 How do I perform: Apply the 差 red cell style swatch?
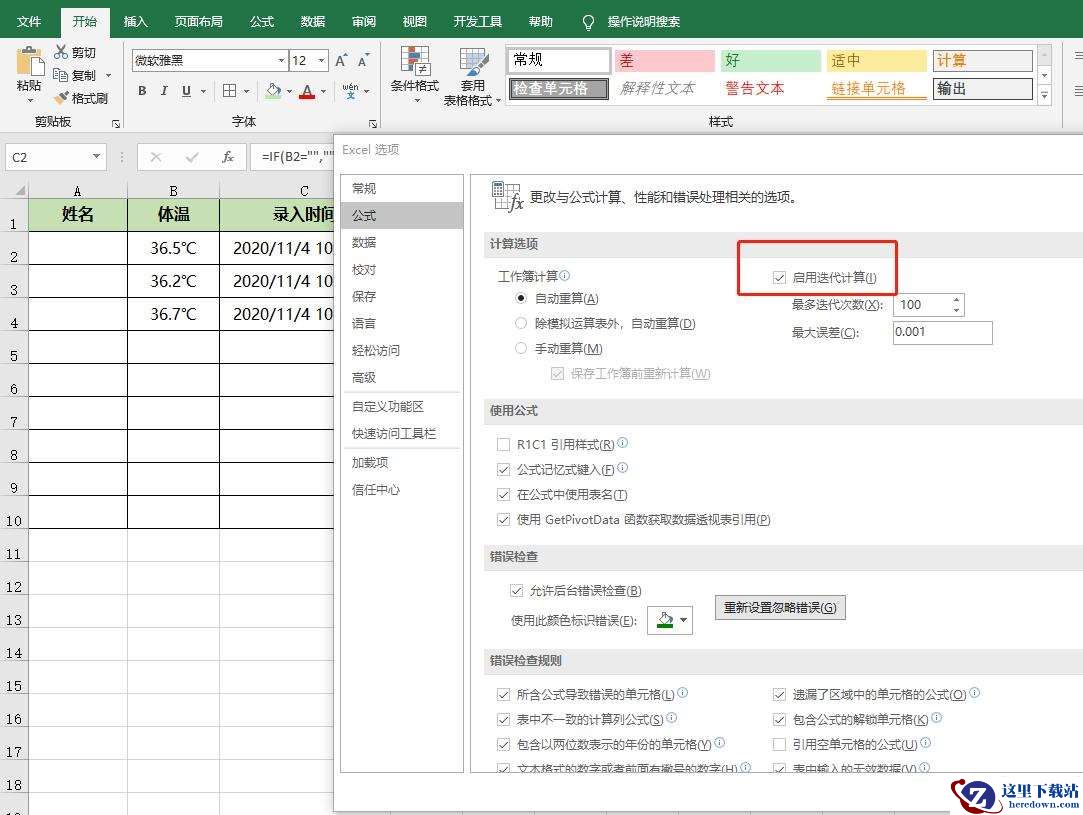coord(664,60)
